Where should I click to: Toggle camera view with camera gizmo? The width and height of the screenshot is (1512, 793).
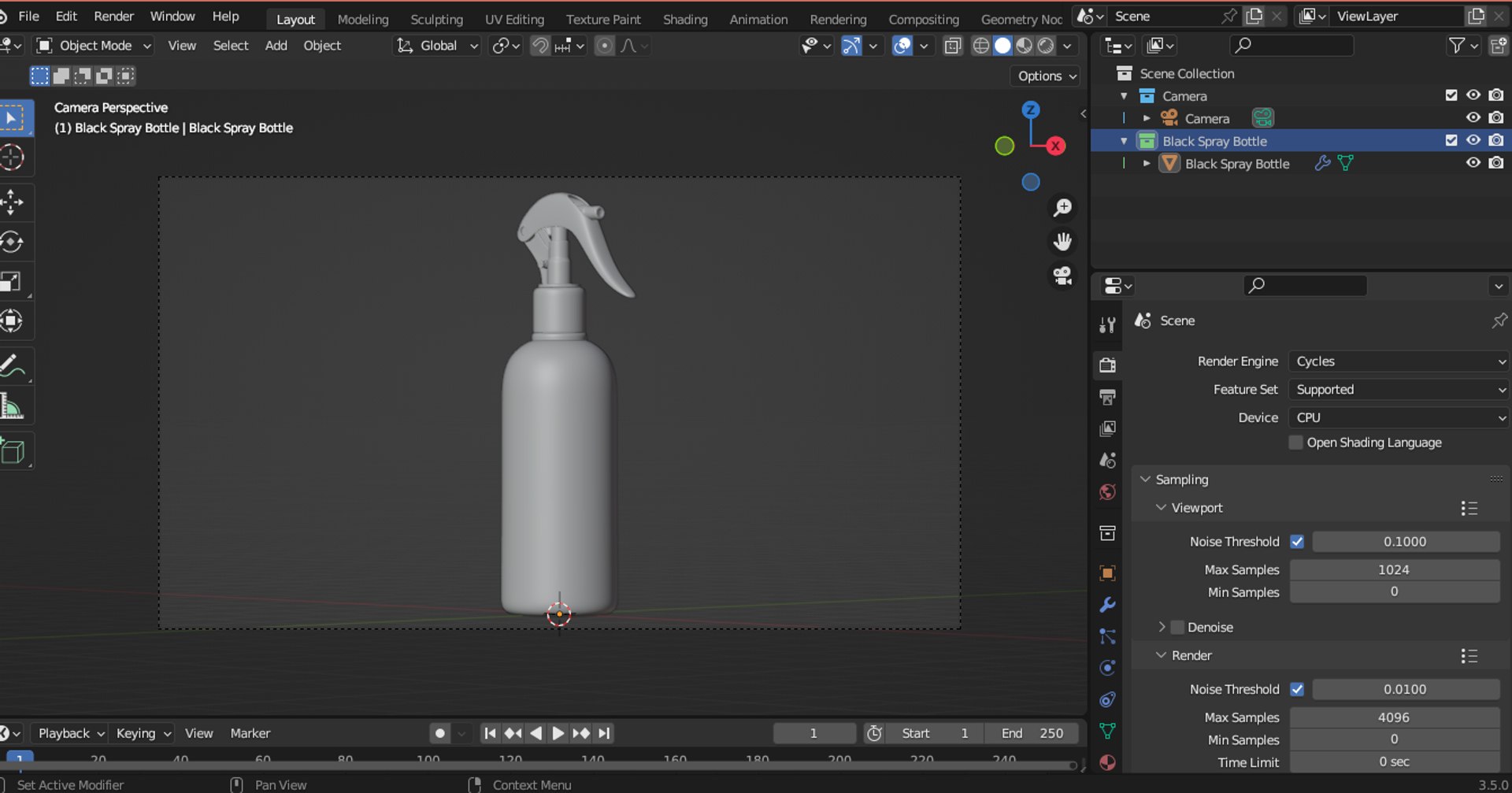[x=1062, y=276]
